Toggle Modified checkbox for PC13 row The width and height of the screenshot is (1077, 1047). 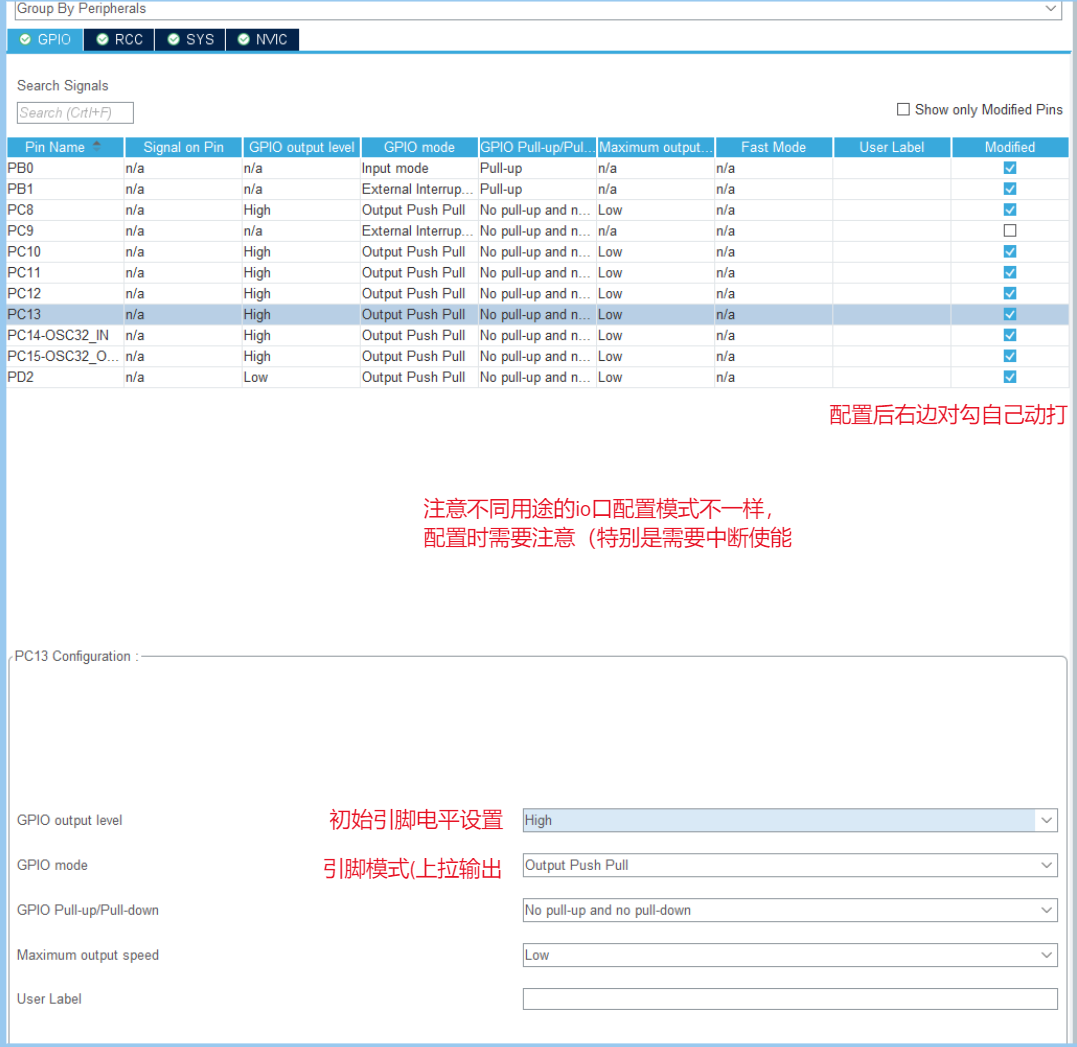click(x=1010, y=315)
